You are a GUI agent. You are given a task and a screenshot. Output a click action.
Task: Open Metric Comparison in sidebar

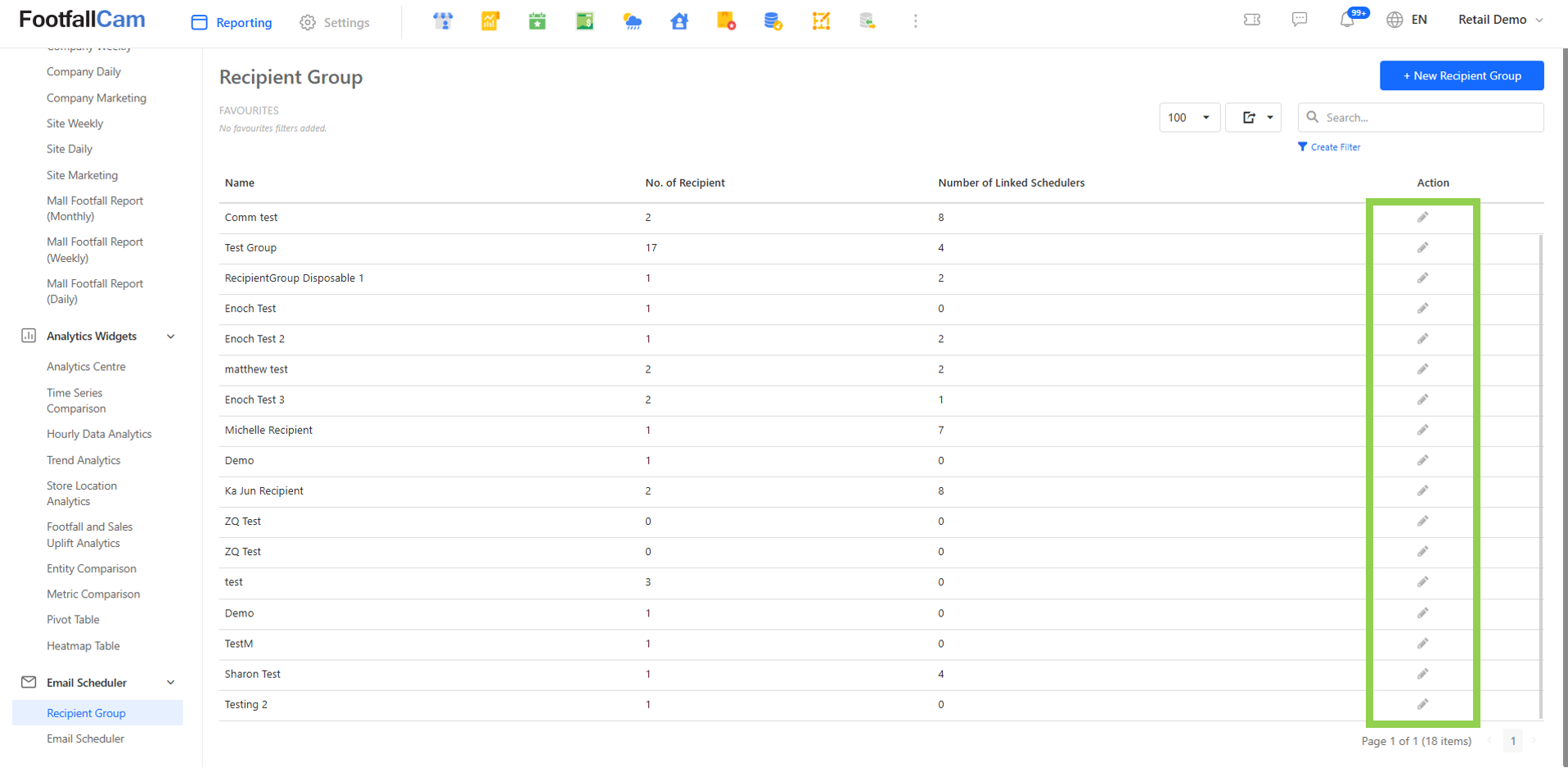click(93, 594)
